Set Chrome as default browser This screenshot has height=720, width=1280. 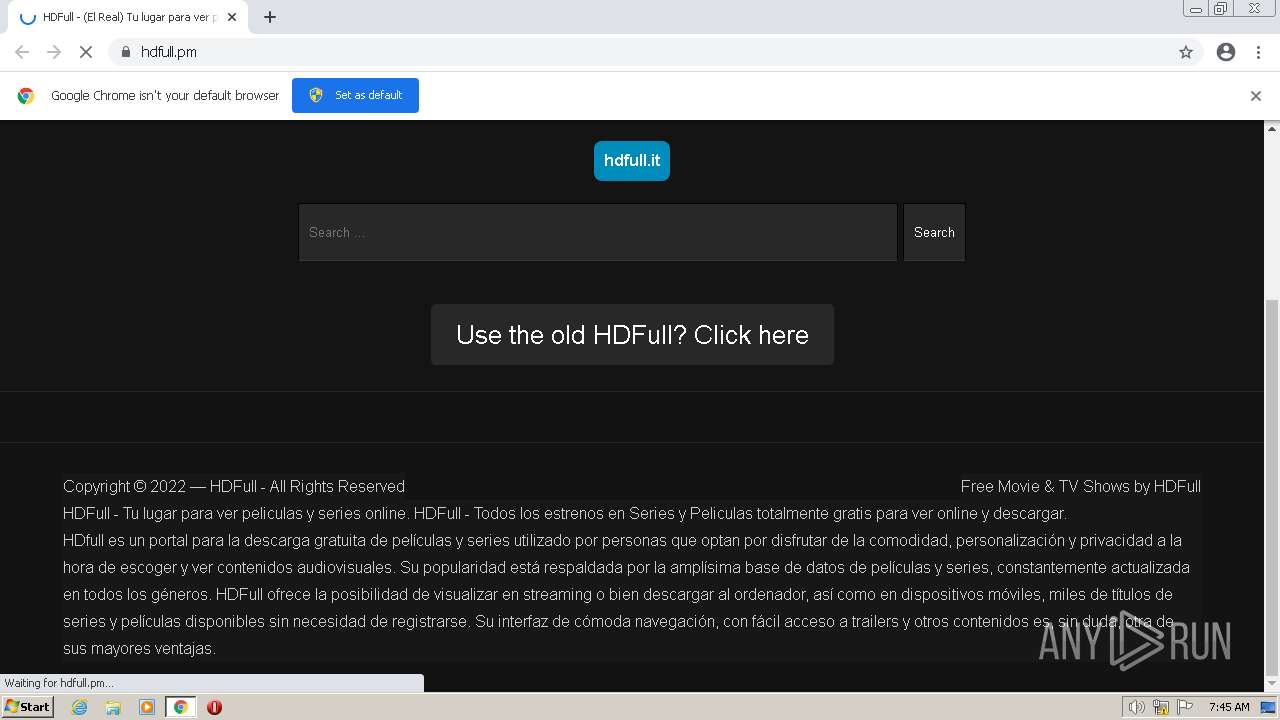coord(355,95)
